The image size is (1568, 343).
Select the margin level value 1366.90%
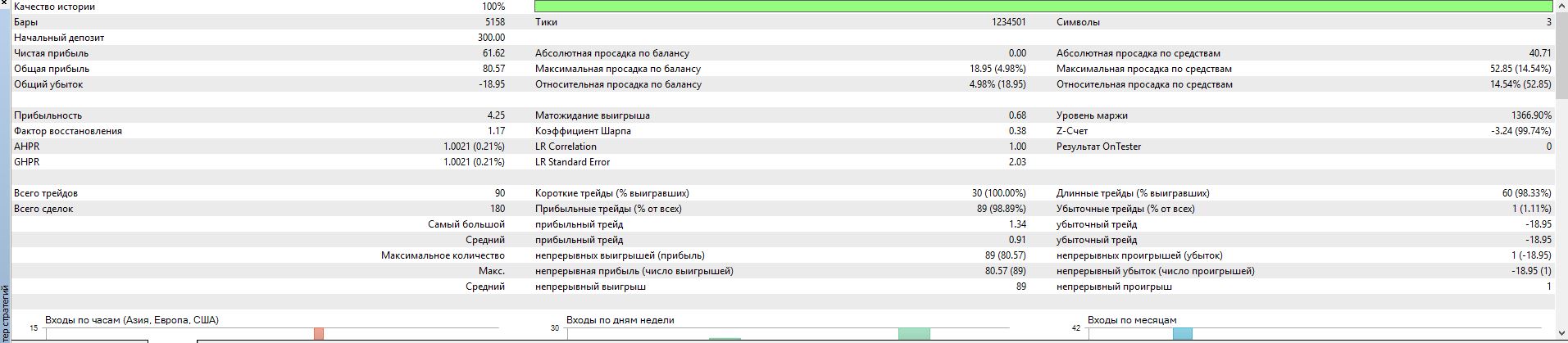point(1531,115)
